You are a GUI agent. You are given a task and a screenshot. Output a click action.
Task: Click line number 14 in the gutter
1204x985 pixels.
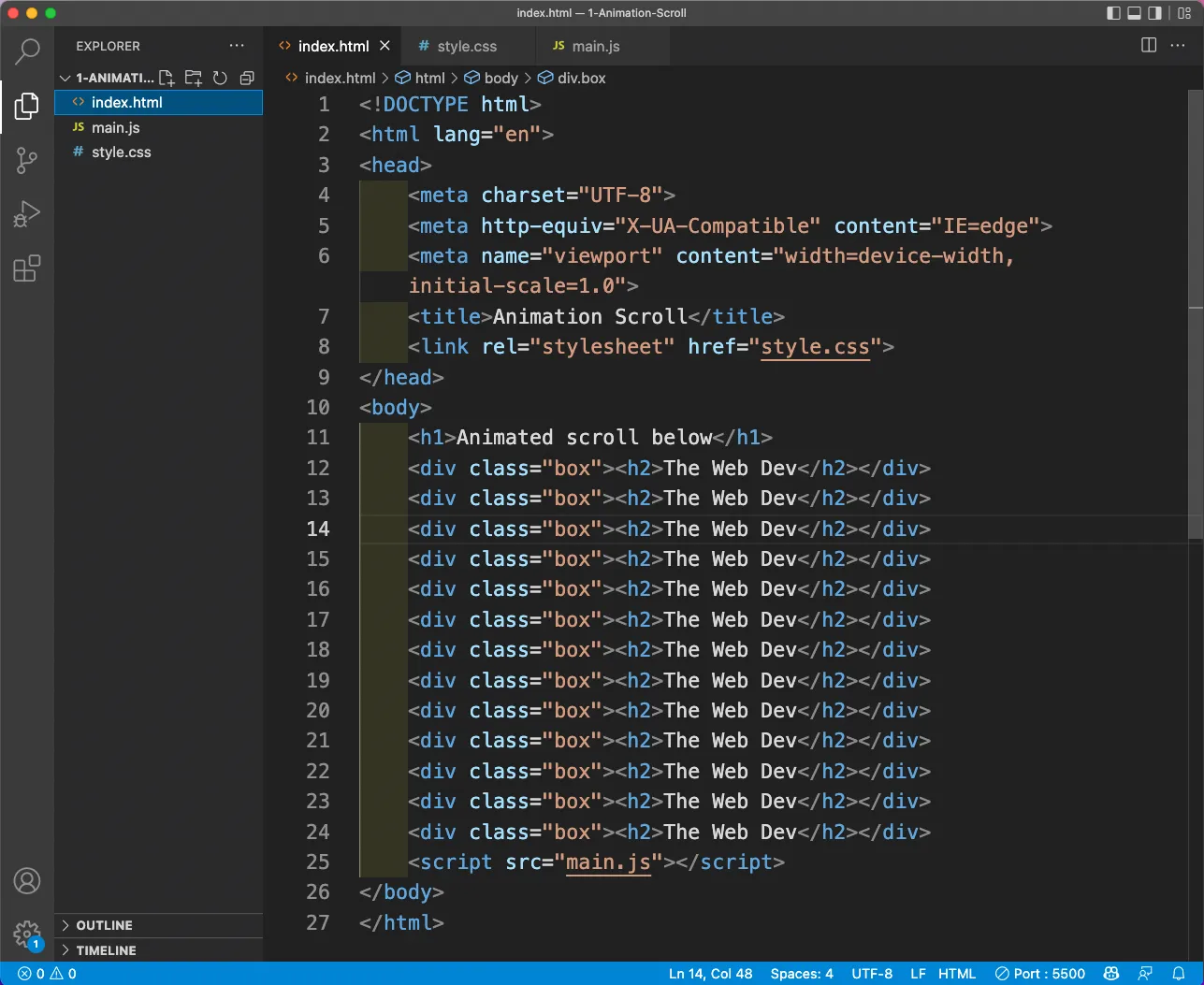click(318, 529)
